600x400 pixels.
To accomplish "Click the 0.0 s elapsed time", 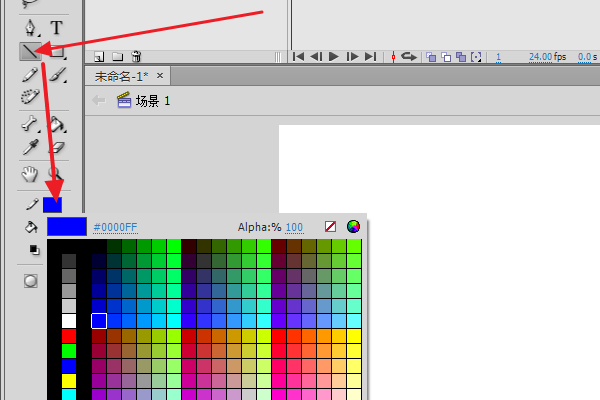I will click(x=584, y=57).
